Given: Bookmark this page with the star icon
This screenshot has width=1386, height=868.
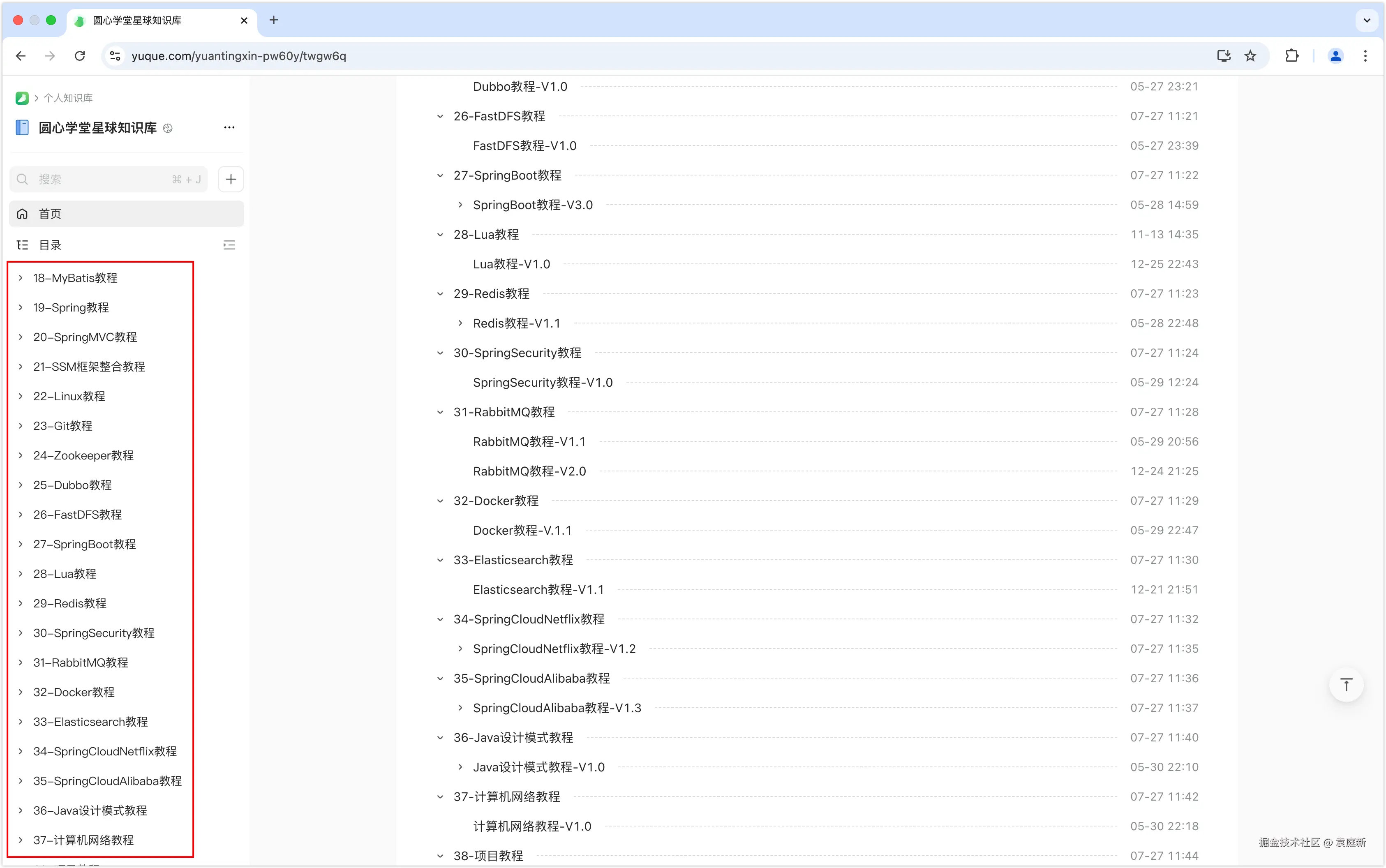Looking at the screenshot, I should click(1250, 55).
